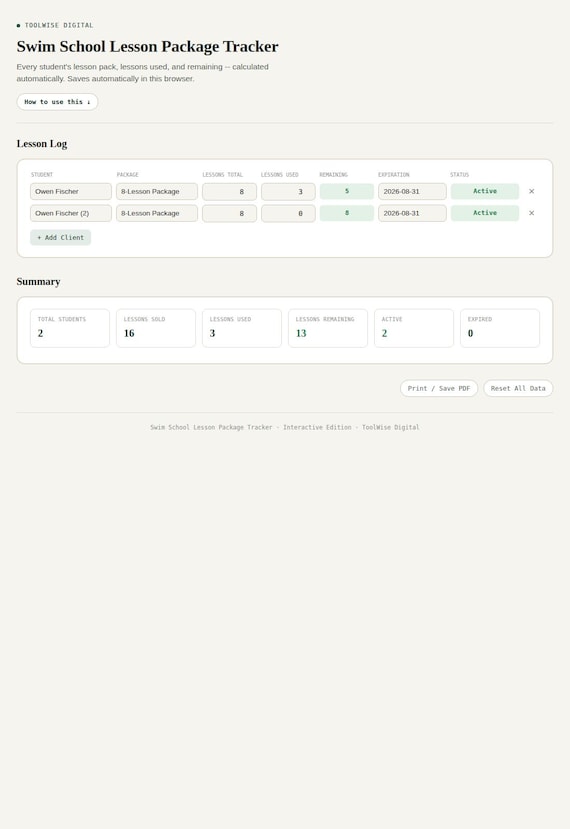Click the Lessons Used summary card
570x829 pixels.
point(242,328)
